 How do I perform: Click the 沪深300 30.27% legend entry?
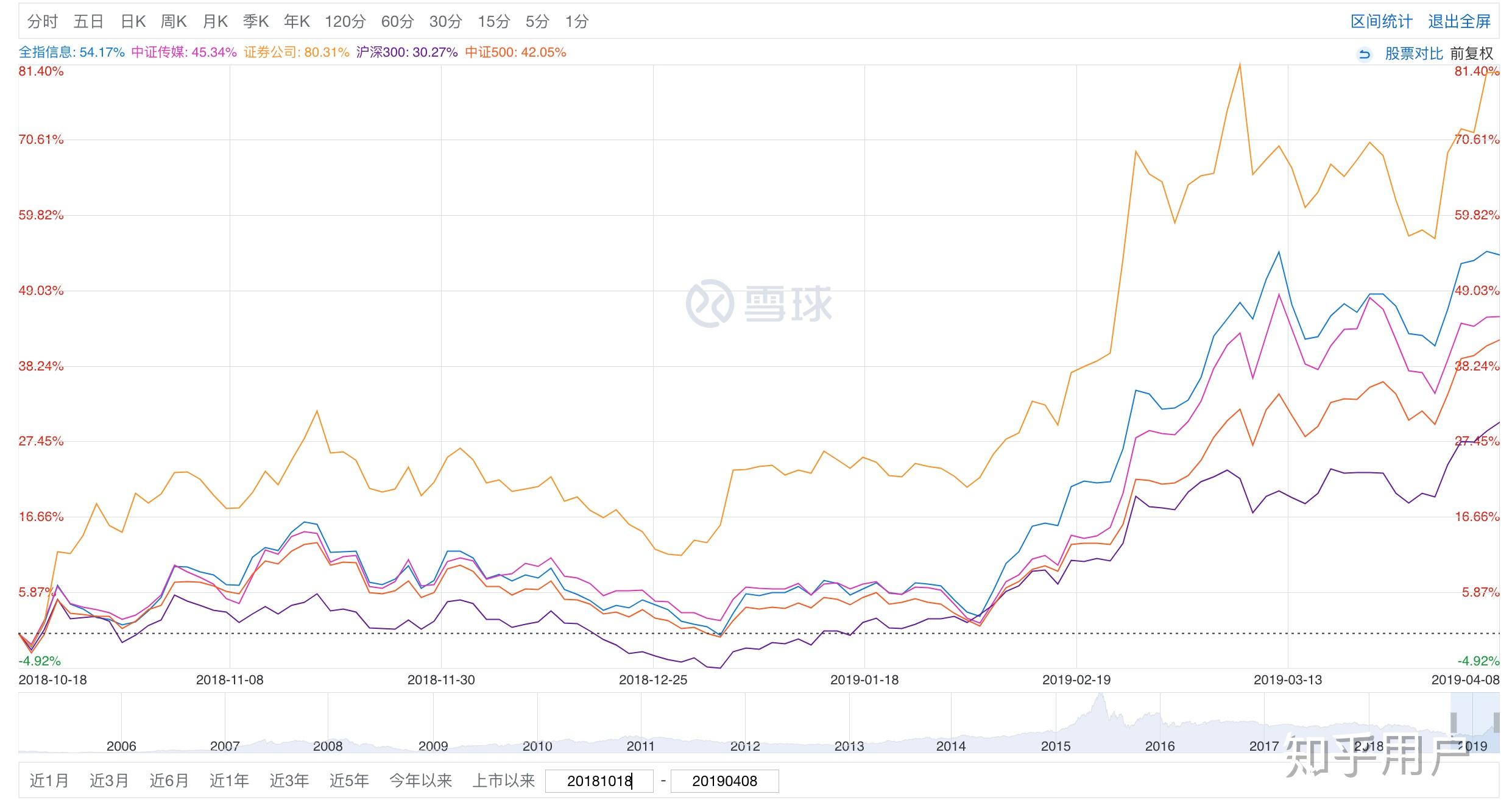tap(407, 52)
